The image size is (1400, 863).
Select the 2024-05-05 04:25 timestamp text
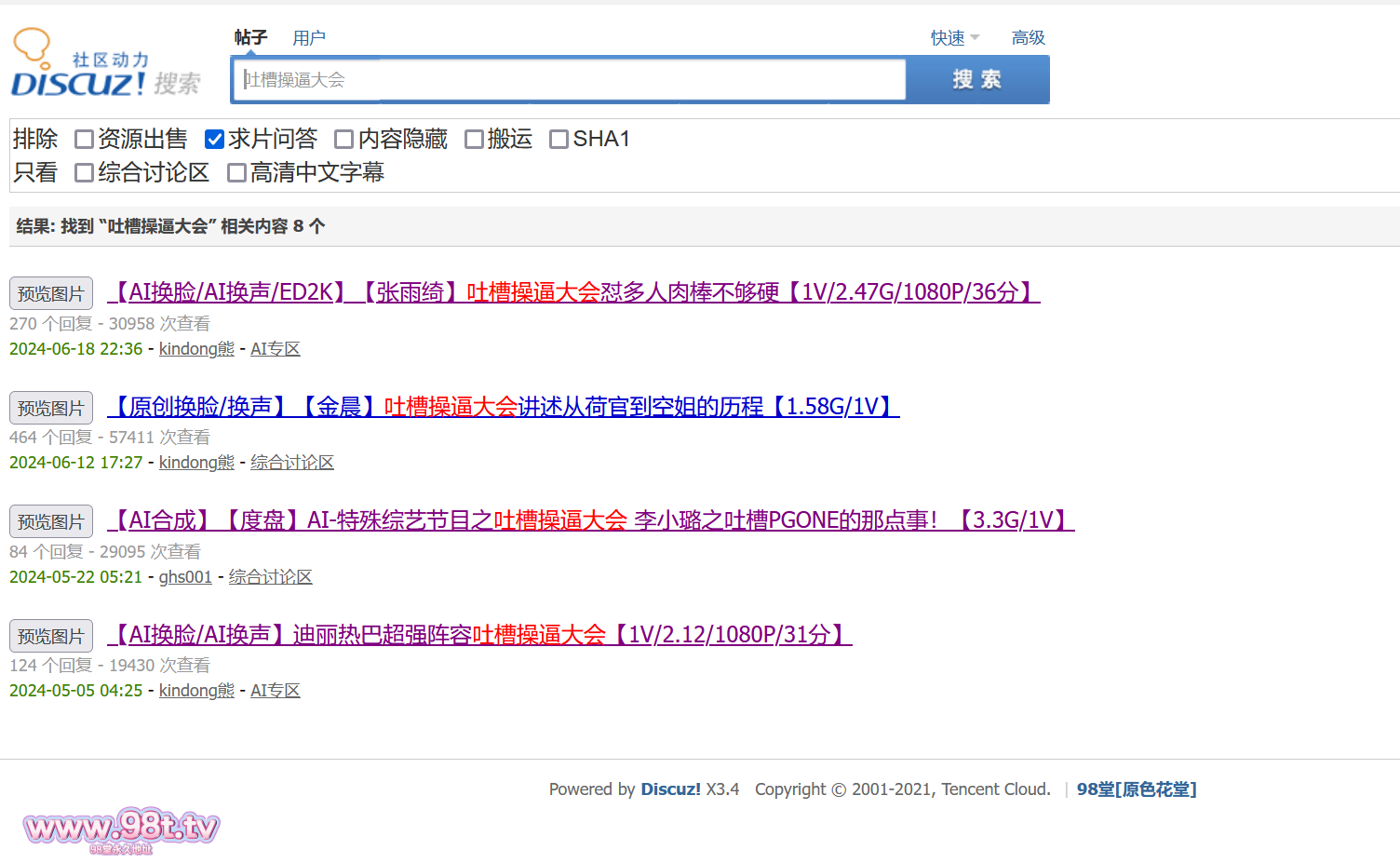pyautogui.click(x=76, y=691)
